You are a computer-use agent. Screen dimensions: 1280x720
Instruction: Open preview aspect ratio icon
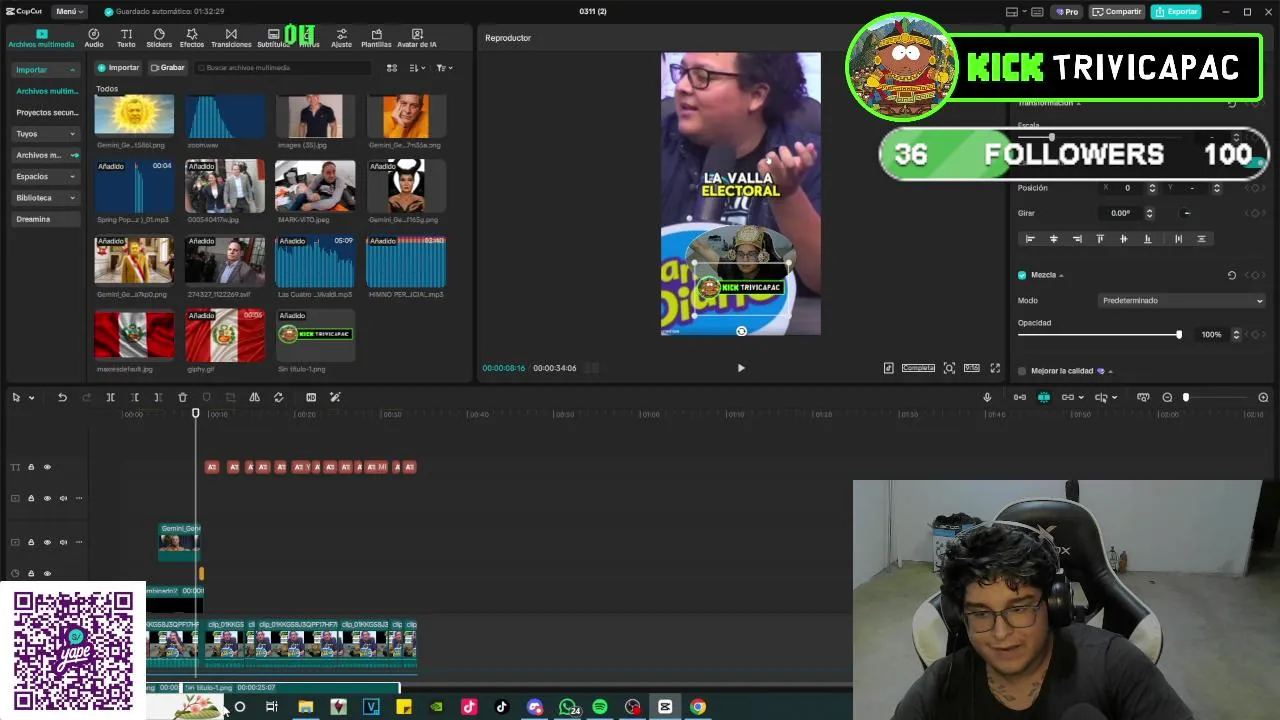(971, 368)
